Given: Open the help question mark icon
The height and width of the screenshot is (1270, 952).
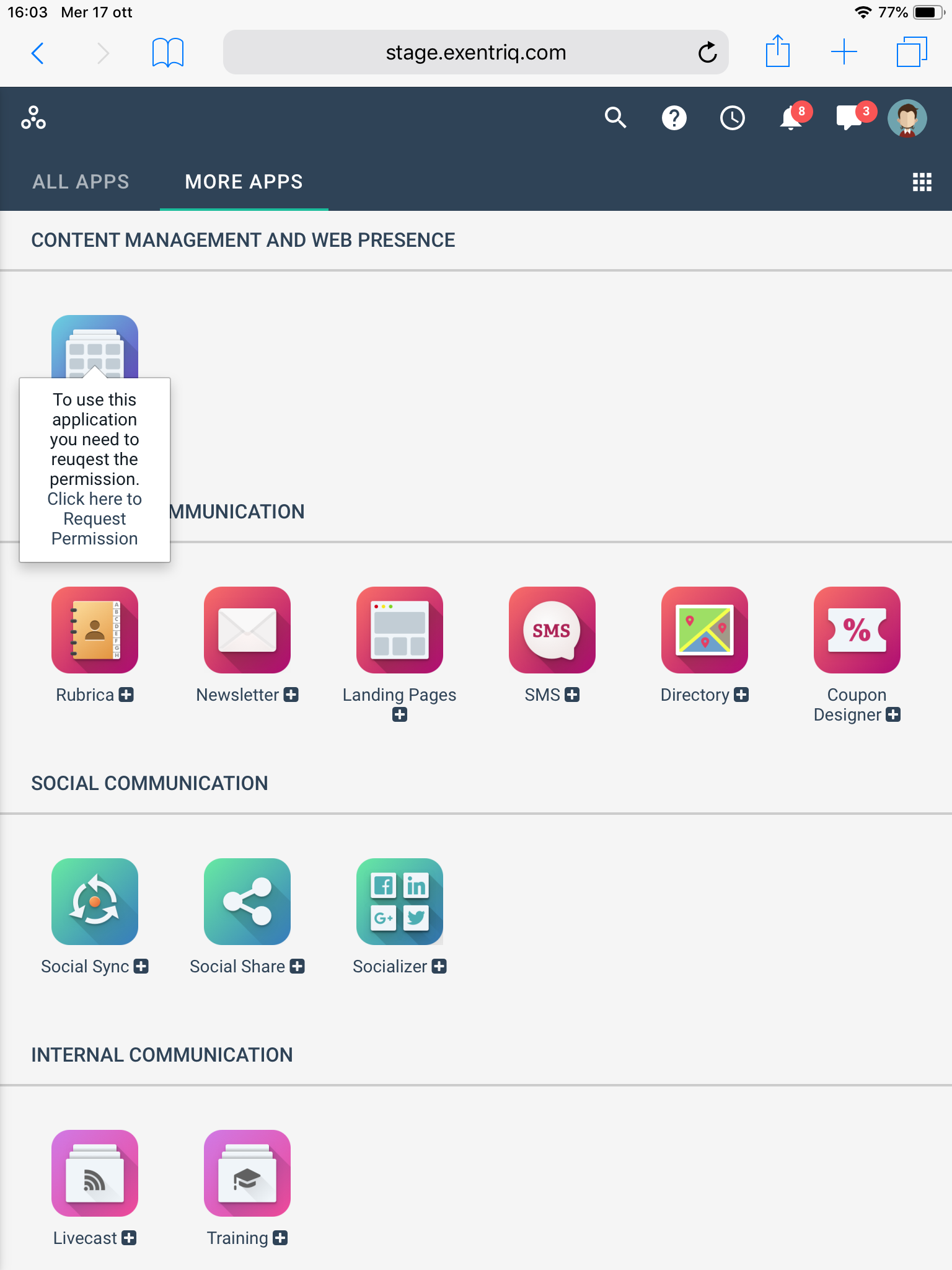Looking at the screenshot, I should 674,118.
